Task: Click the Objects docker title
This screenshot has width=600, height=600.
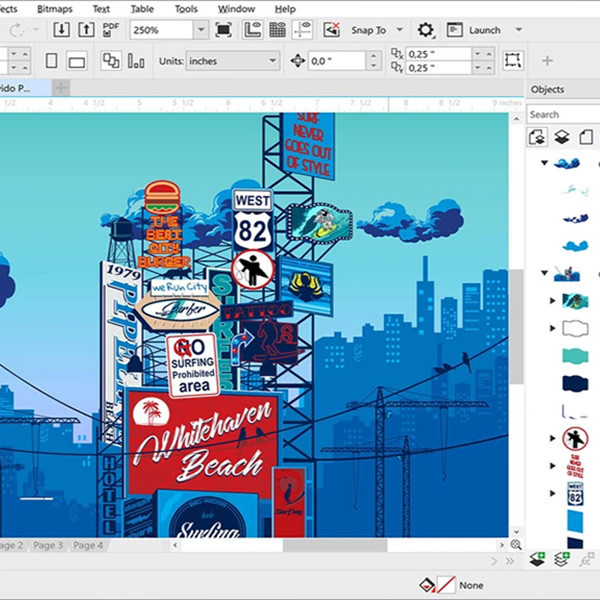Action: click(x=547, y=90)
